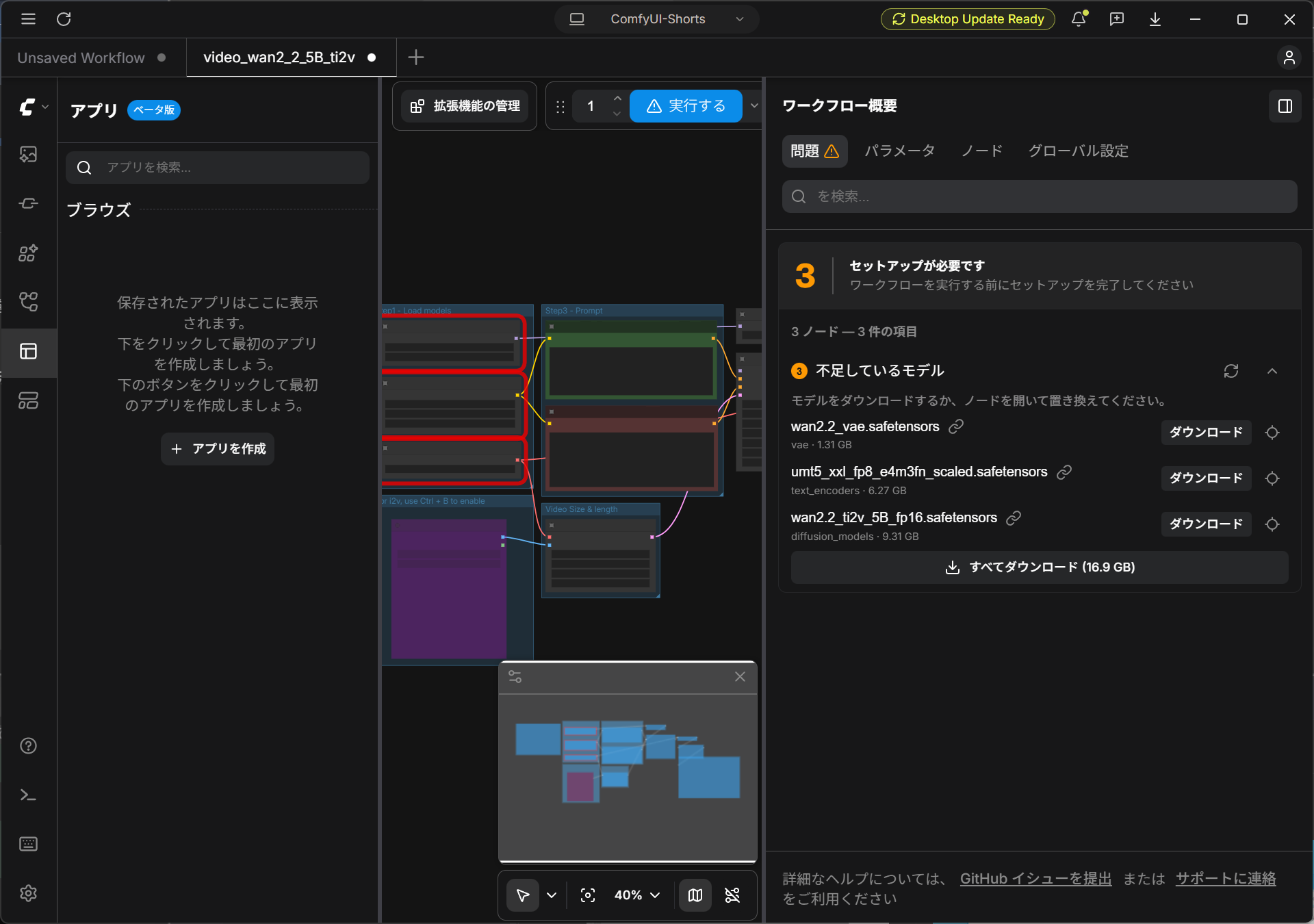Toggle the right side panel layout
Image resolution: width=1314 pixels, height=924 pixels.
tap(1285, 106)
